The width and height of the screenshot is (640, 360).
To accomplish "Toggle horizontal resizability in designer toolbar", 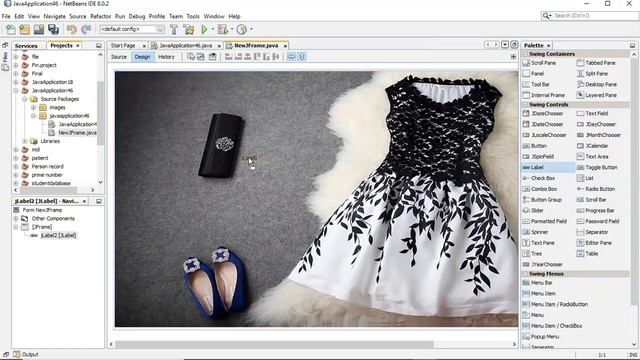I will click(291, 57).
